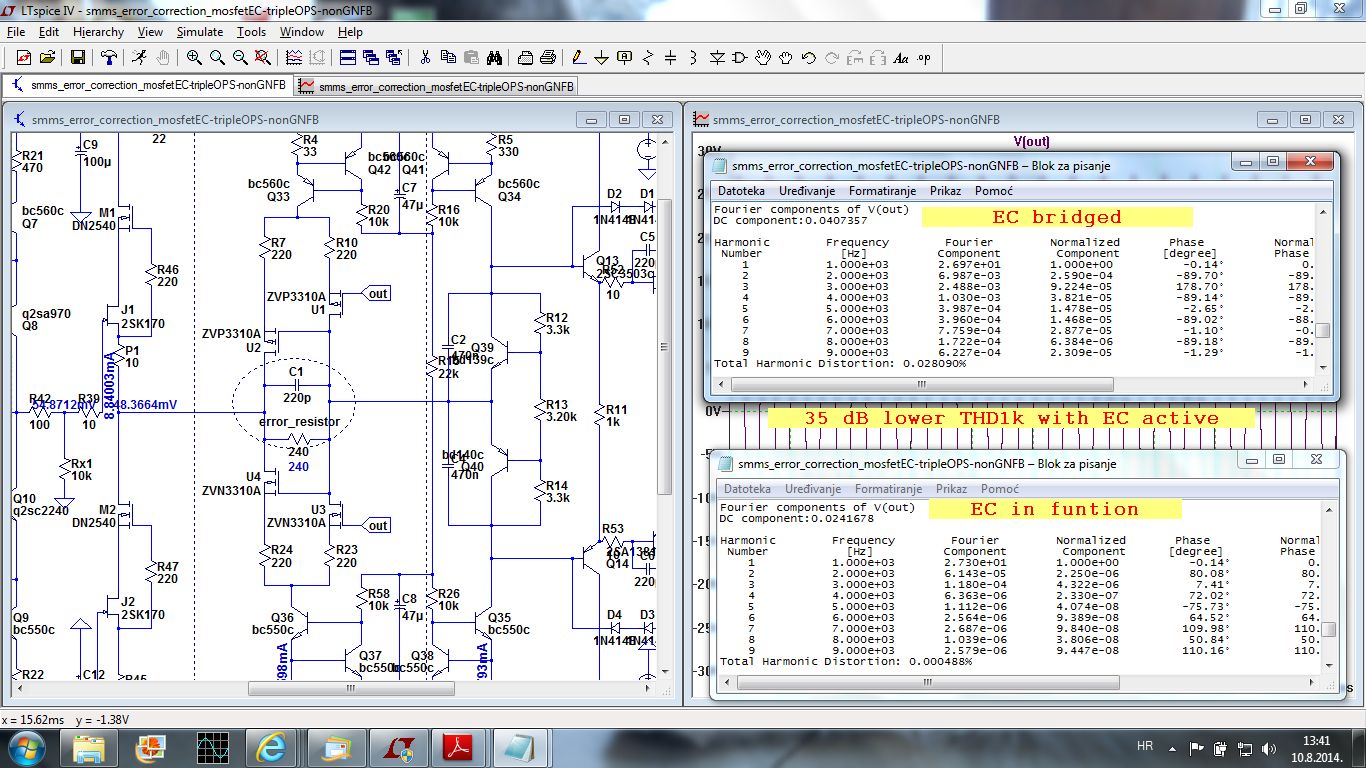Click the taskbar clock showing 13:41

click(x=1317, y=741)
